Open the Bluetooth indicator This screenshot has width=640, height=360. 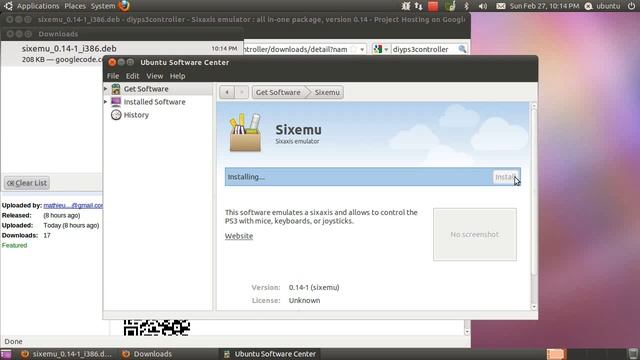(x=467, y=6)
